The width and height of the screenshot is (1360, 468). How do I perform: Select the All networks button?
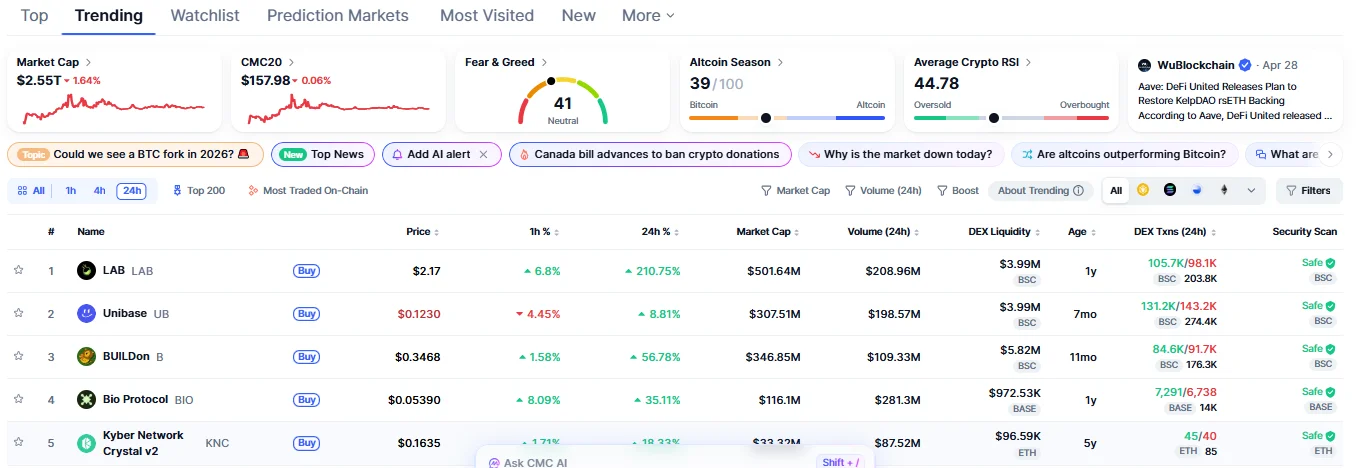coord(1116,190)
